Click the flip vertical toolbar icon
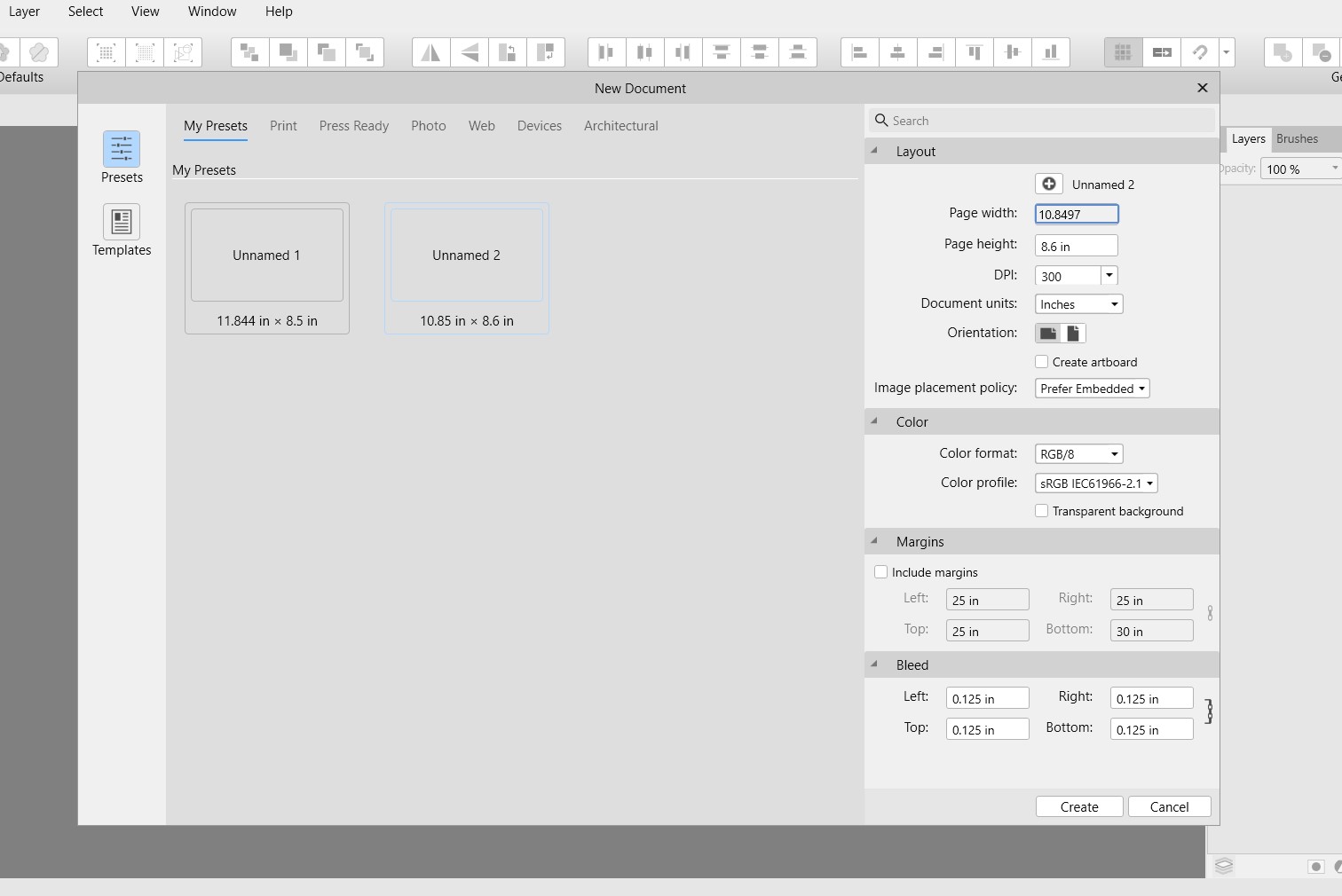Image resolution: width=1342 pixels, height=896 pixels. [x=470, y=52]
